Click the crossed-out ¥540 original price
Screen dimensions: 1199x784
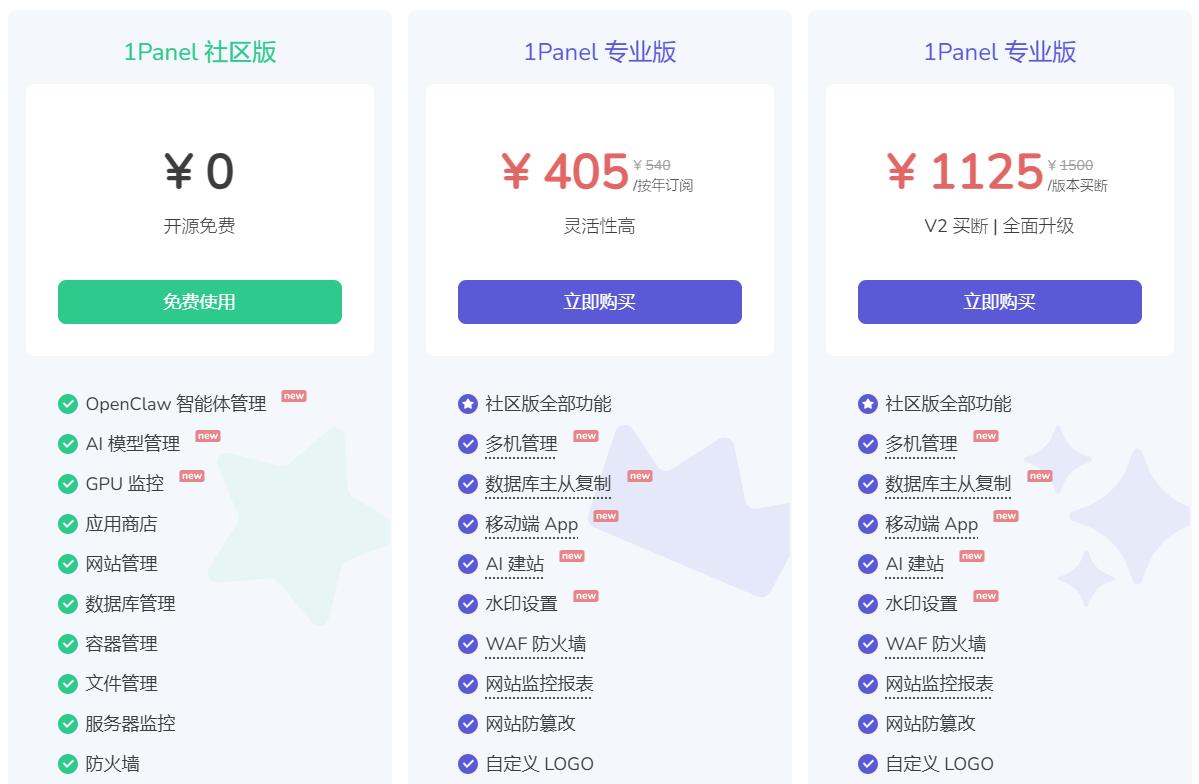click(652, 166)
